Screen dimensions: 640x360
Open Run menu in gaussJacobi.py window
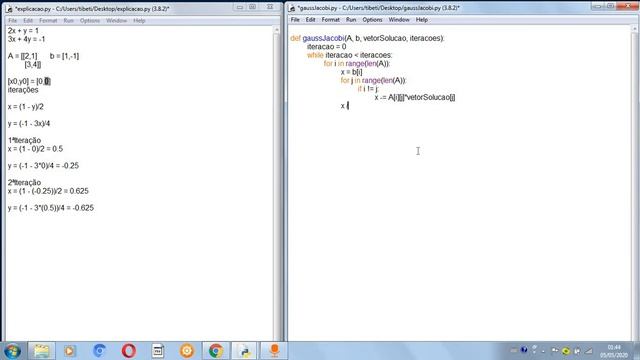point(351,20)
